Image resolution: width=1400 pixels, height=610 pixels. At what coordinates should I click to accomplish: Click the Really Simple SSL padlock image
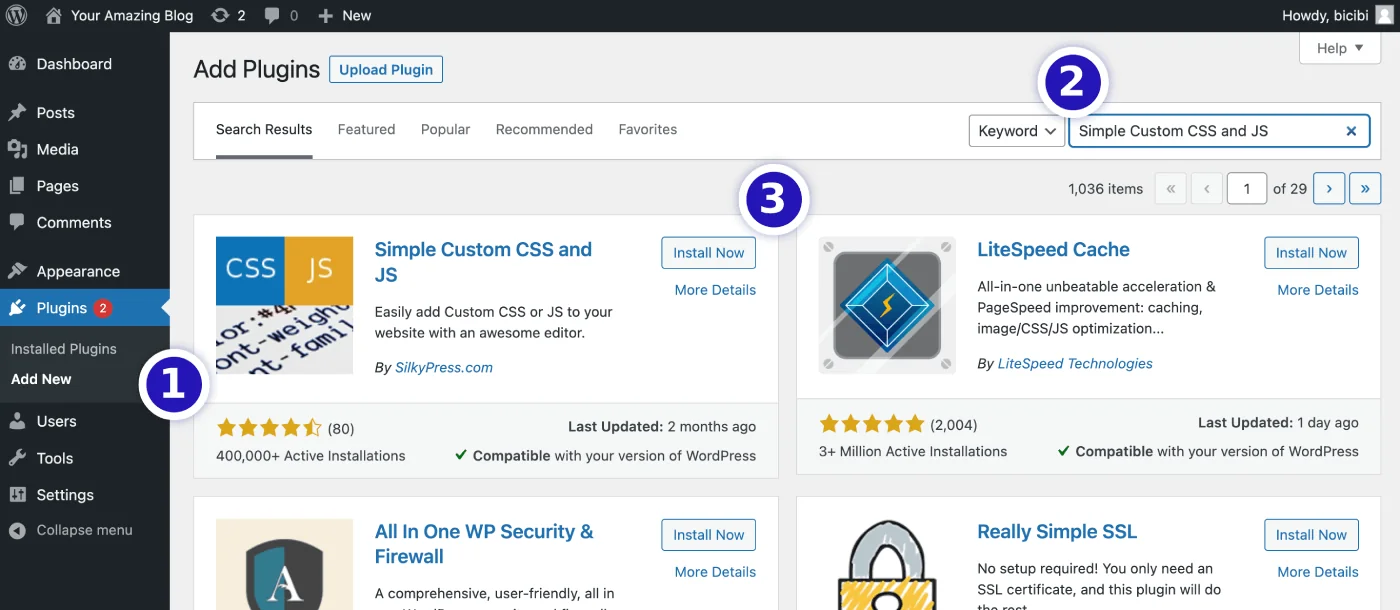(x=886, y=564)
